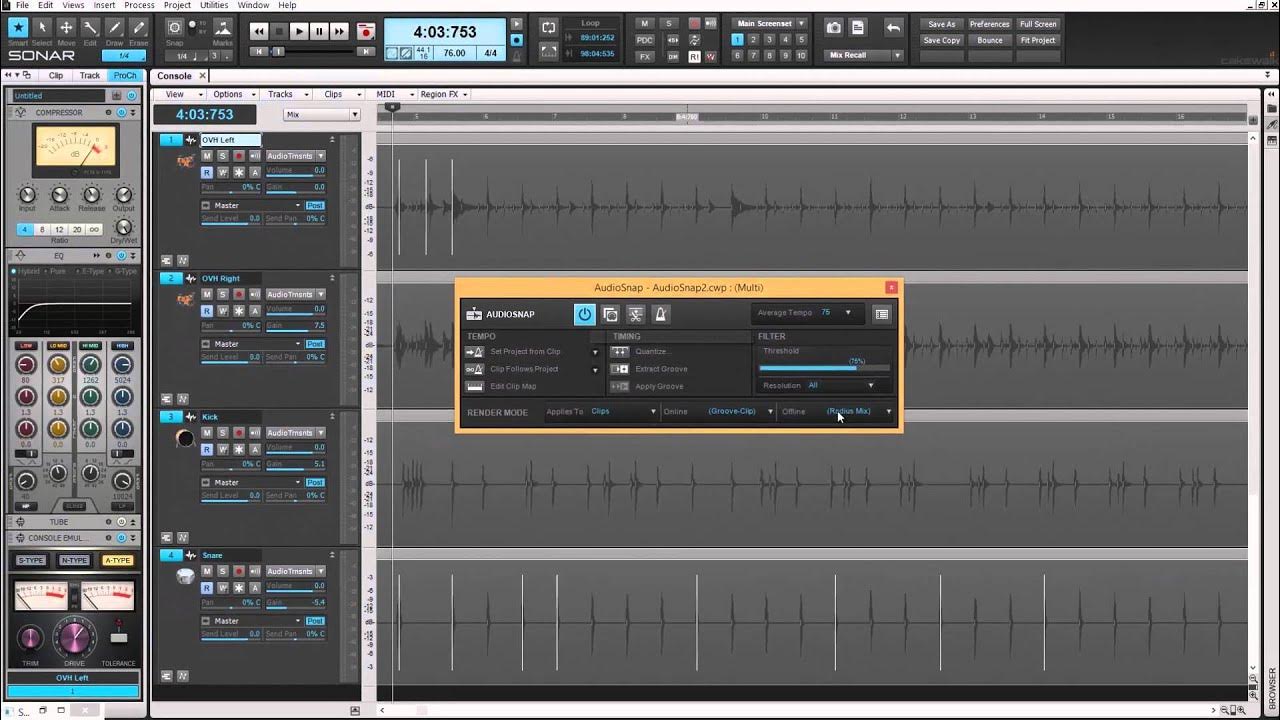The height and width of the screenshot is (720, 1280).
Task: Open the Process menu
Action: (x=139, y=5)
